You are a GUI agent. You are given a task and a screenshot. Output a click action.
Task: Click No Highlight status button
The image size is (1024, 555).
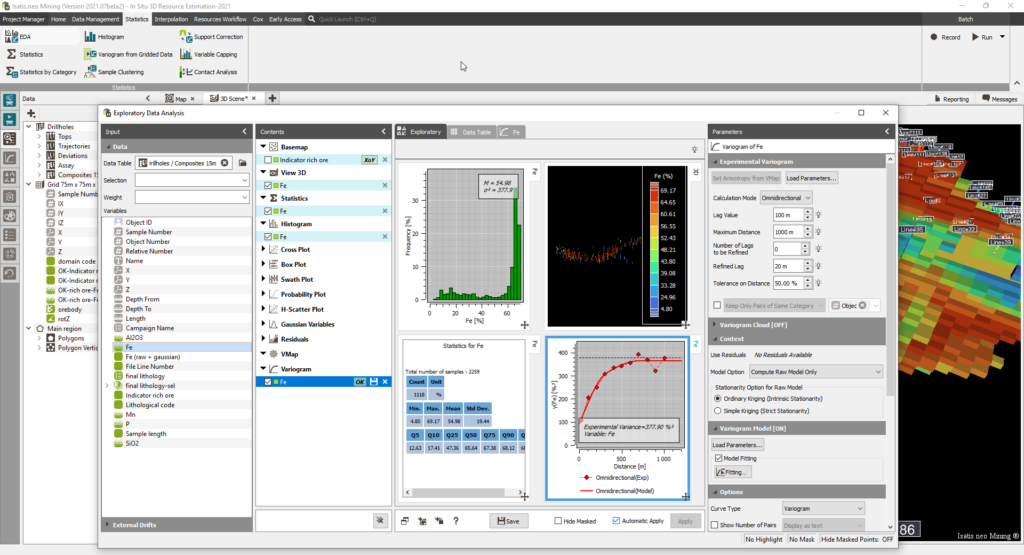pyautogui.click(x=763, y=539)
